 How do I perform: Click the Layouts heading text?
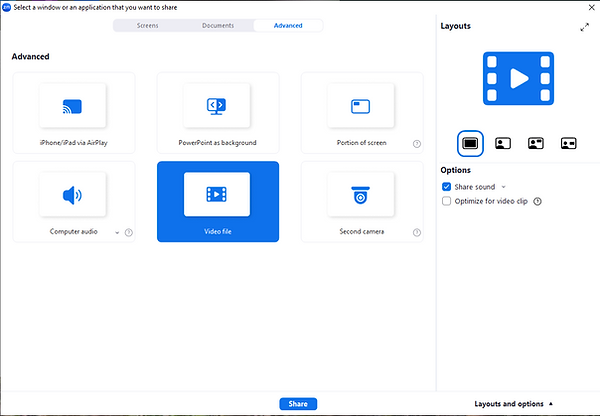455,26
